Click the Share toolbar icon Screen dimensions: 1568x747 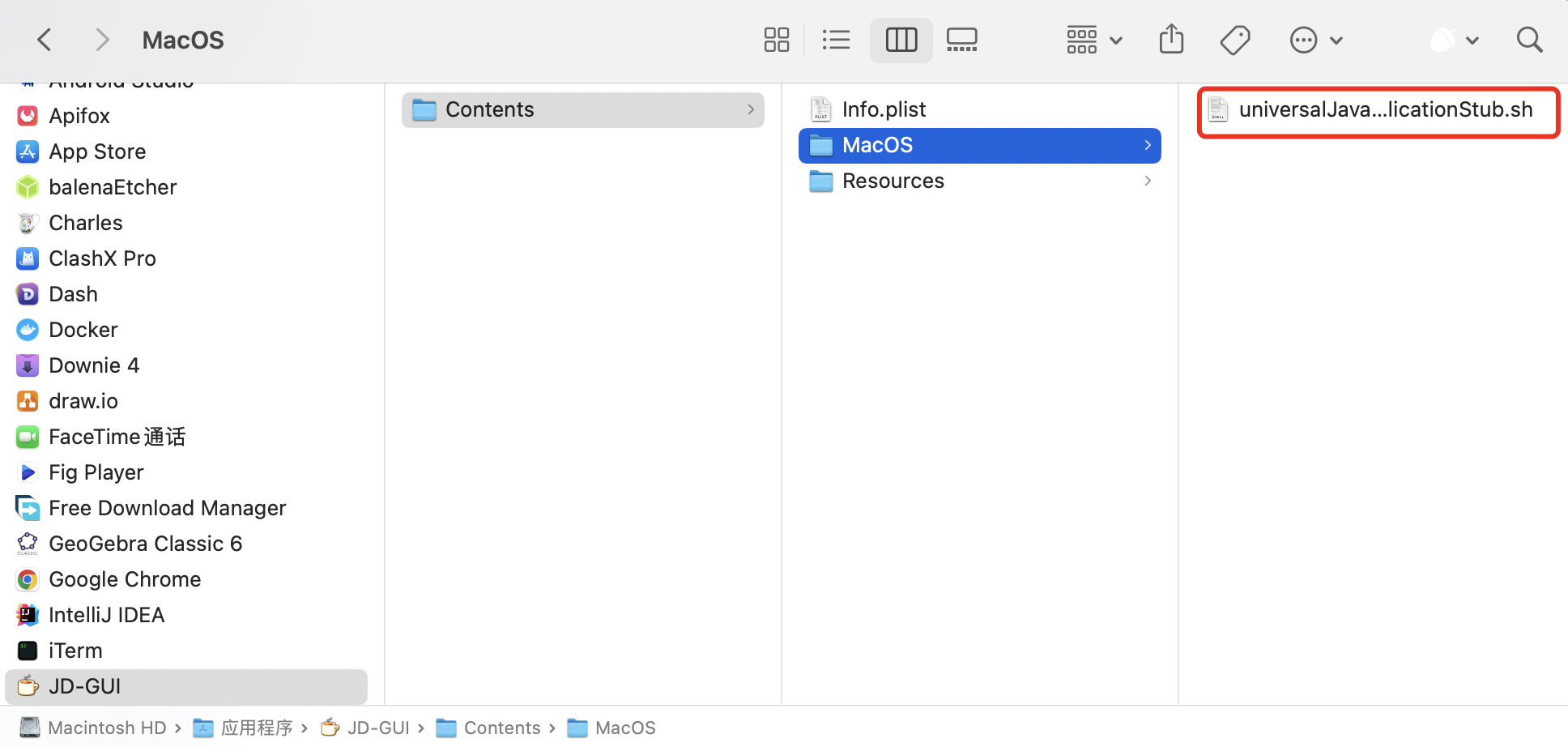[1171, 39]
